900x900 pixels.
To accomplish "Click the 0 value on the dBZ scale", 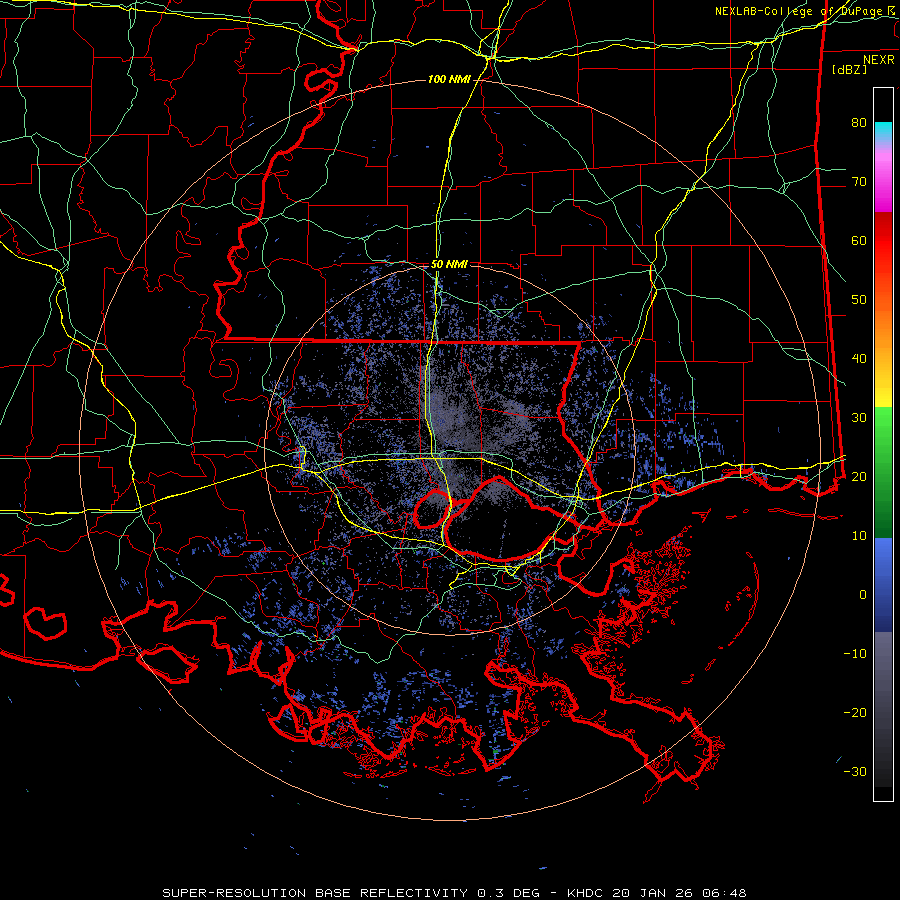I will pyautogui.click(x=863, y=595).
